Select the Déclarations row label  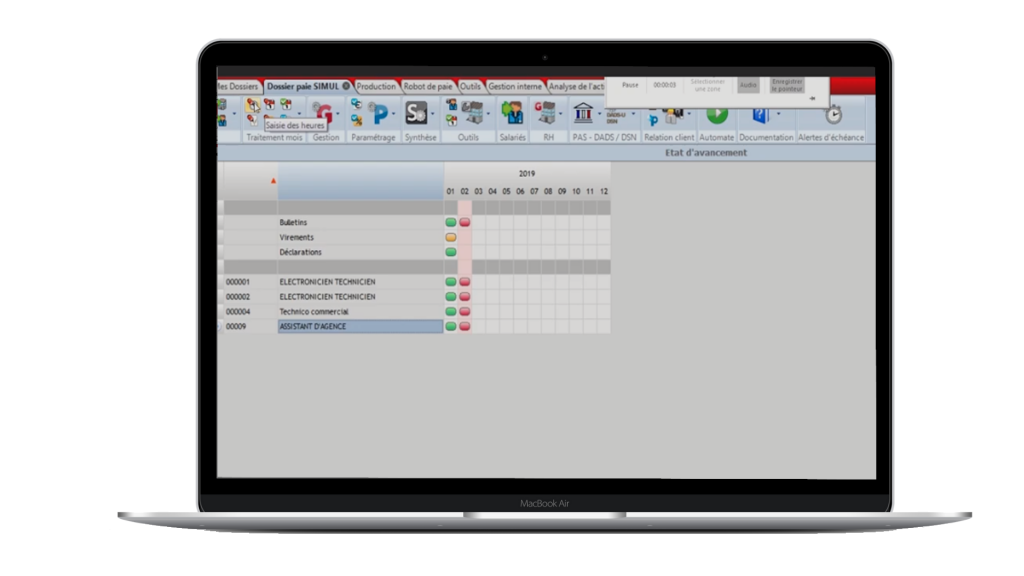click(x=300, y=252)
